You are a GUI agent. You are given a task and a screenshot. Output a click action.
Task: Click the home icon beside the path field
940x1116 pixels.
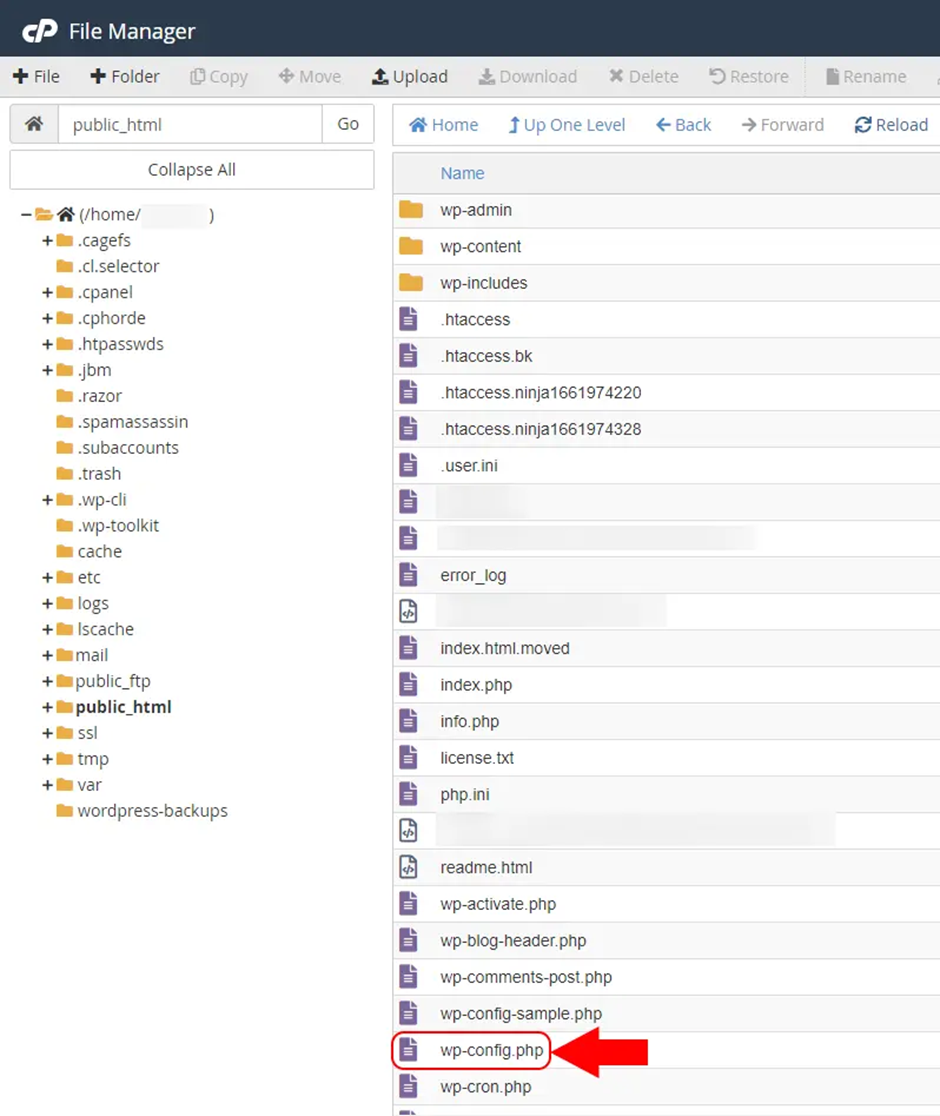(34, 124)
